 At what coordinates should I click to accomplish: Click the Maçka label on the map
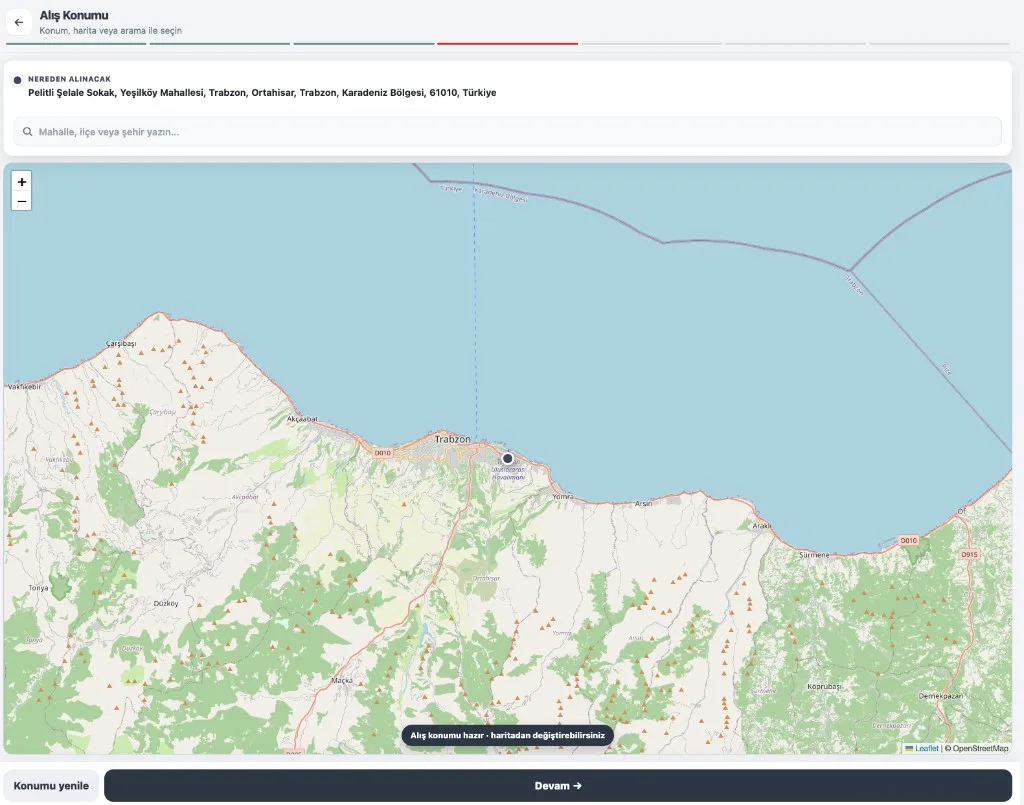click(x=342, y=680)
